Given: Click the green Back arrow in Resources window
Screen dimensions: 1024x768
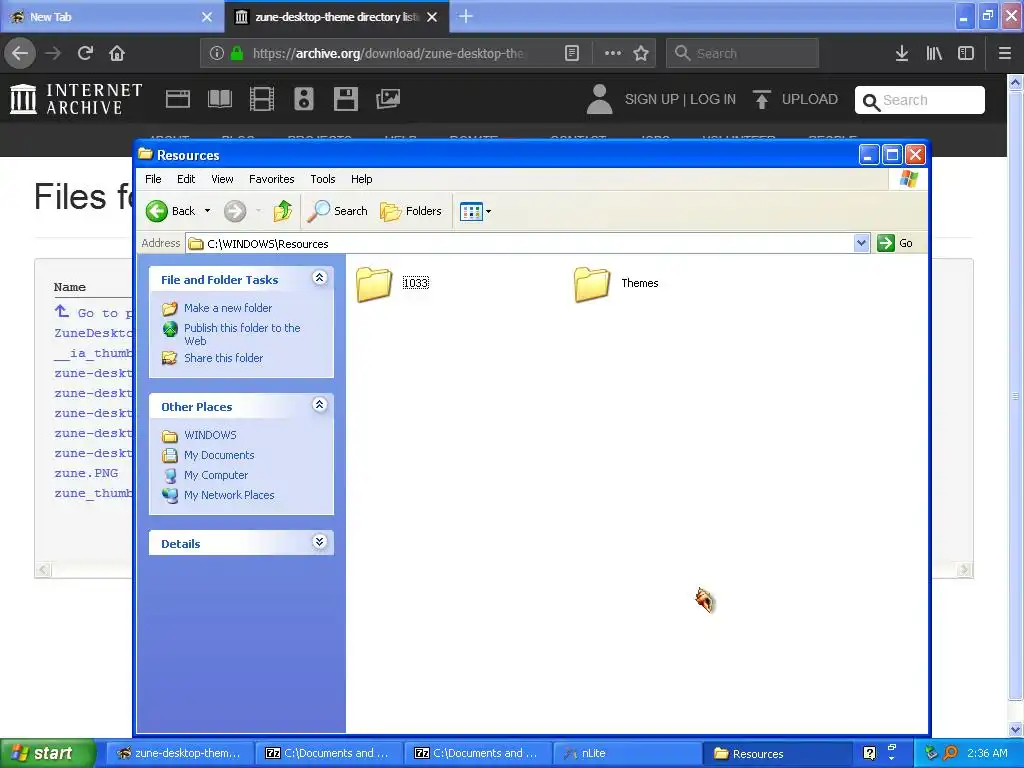Looking at the screenshot, I should coord(157,211).
